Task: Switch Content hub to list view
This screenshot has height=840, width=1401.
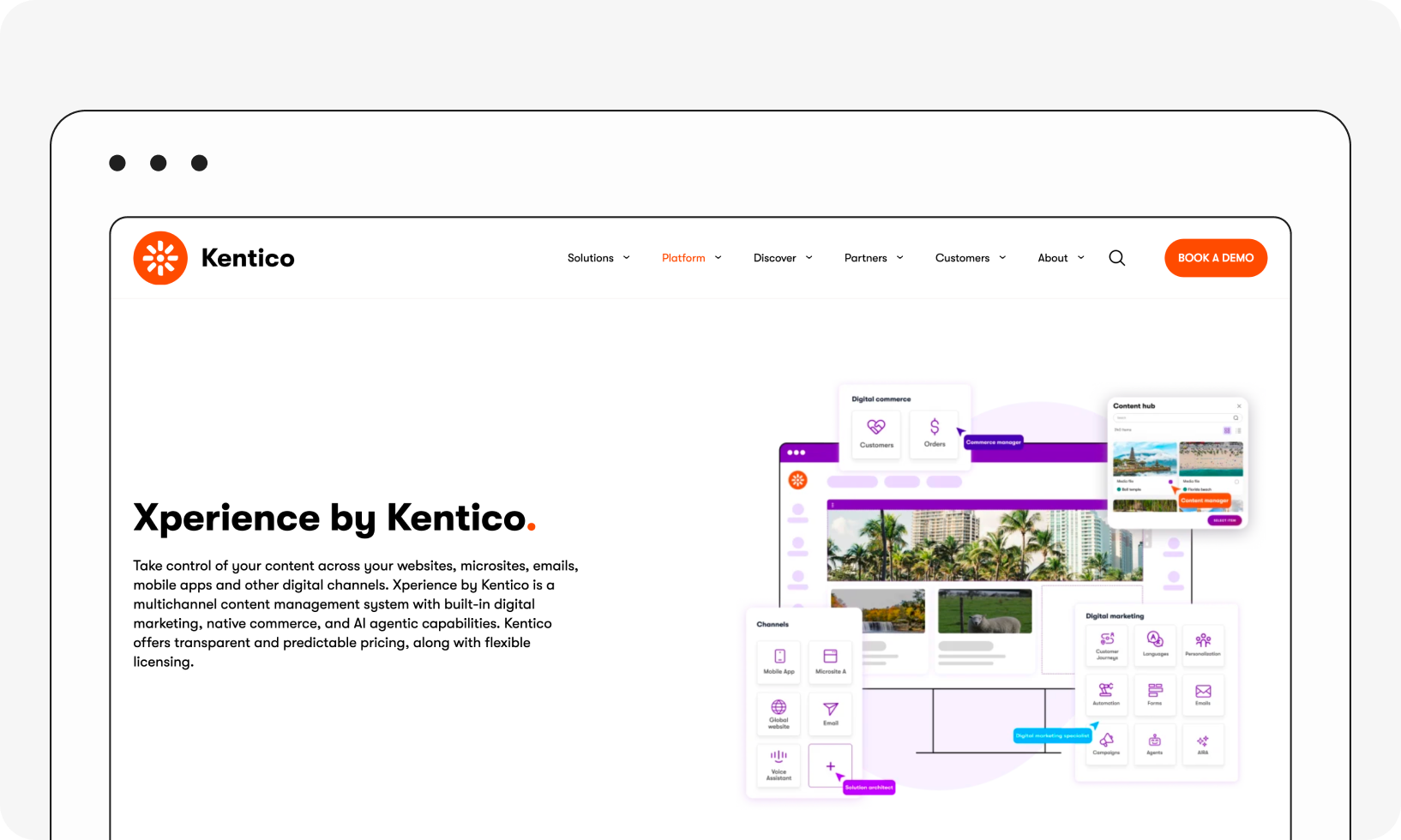Action: coord(1238,430)
